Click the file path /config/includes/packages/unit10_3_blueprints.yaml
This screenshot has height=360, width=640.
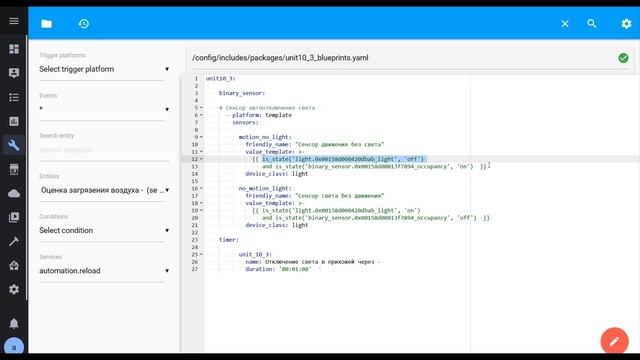click(280, 58)
